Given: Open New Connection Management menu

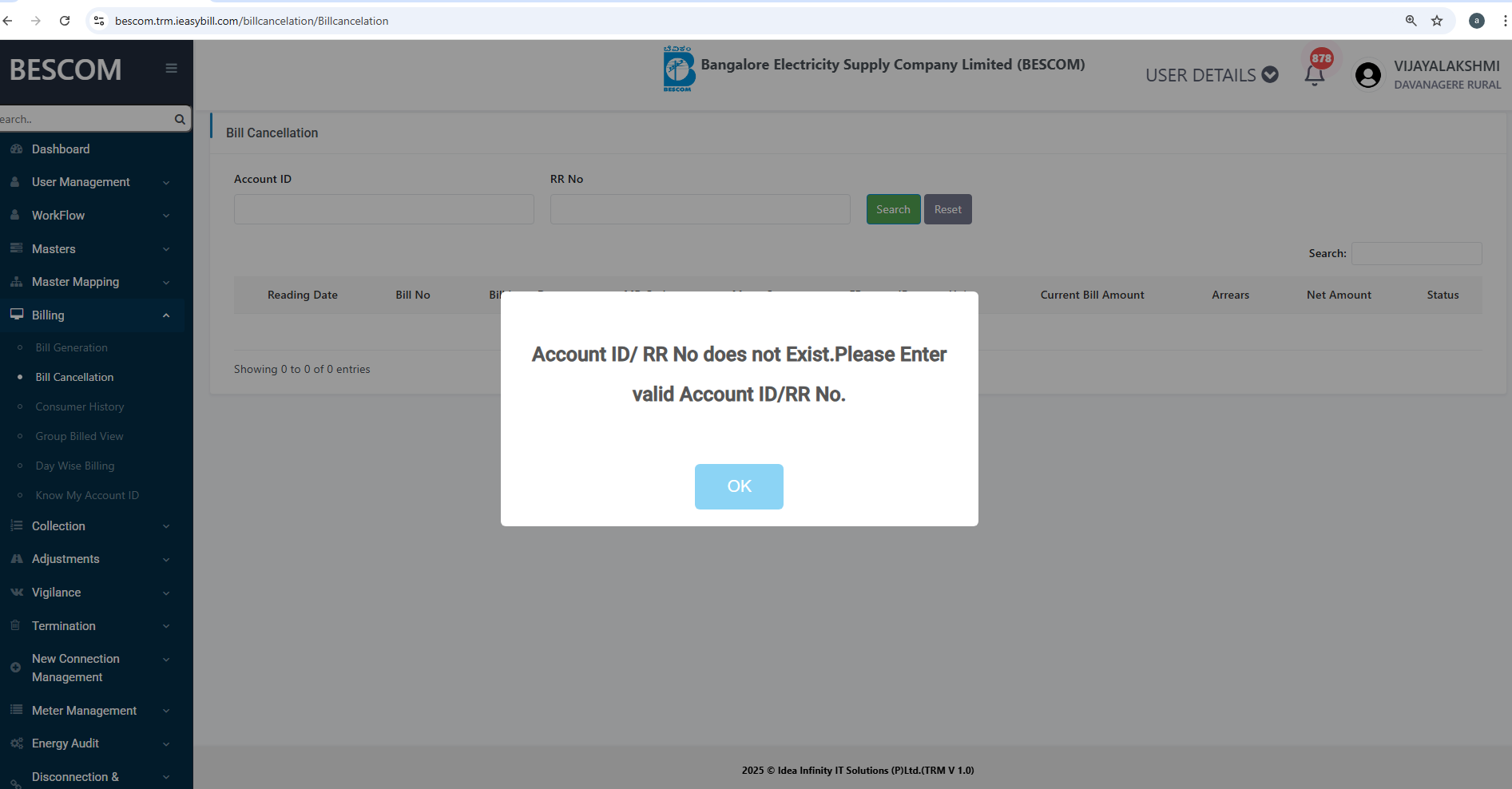Looking at the screenshot, I should (x=76, y=668).
